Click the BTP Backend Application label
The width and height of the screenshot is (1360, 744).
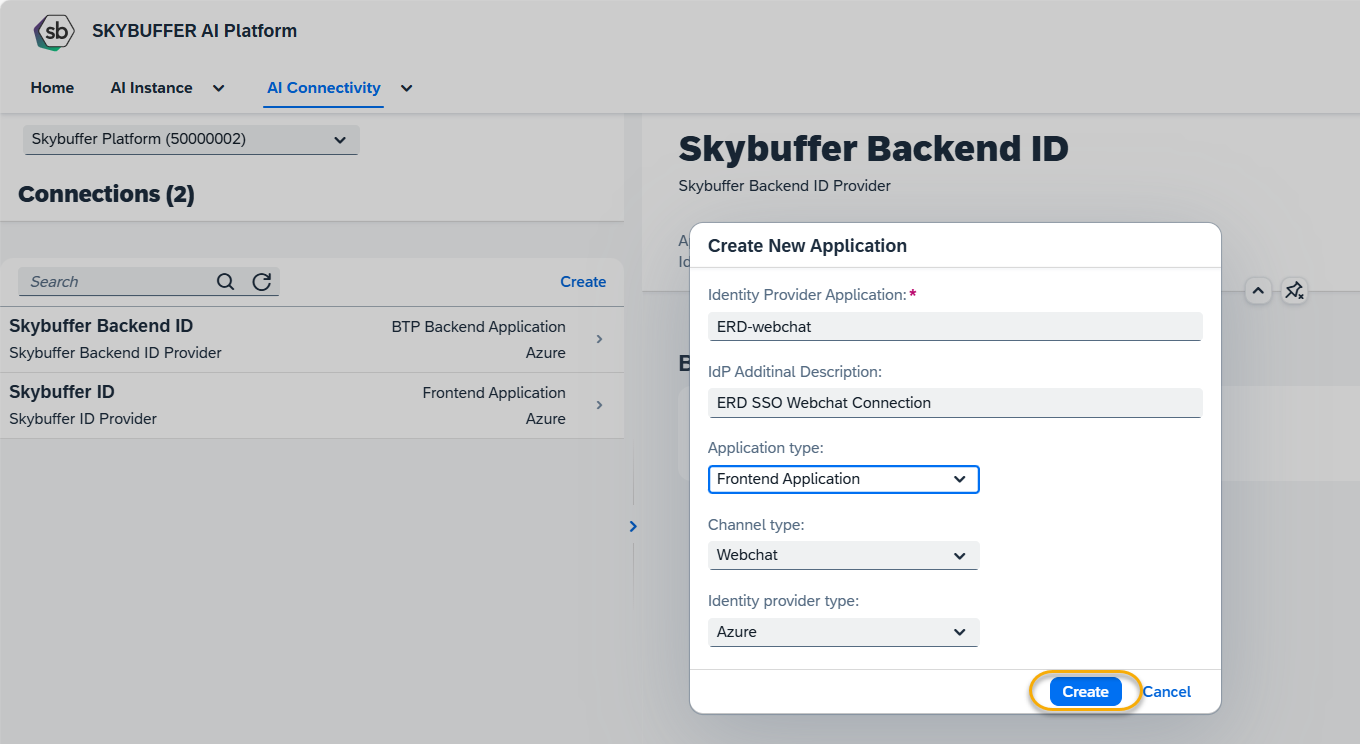pos(479,327)
